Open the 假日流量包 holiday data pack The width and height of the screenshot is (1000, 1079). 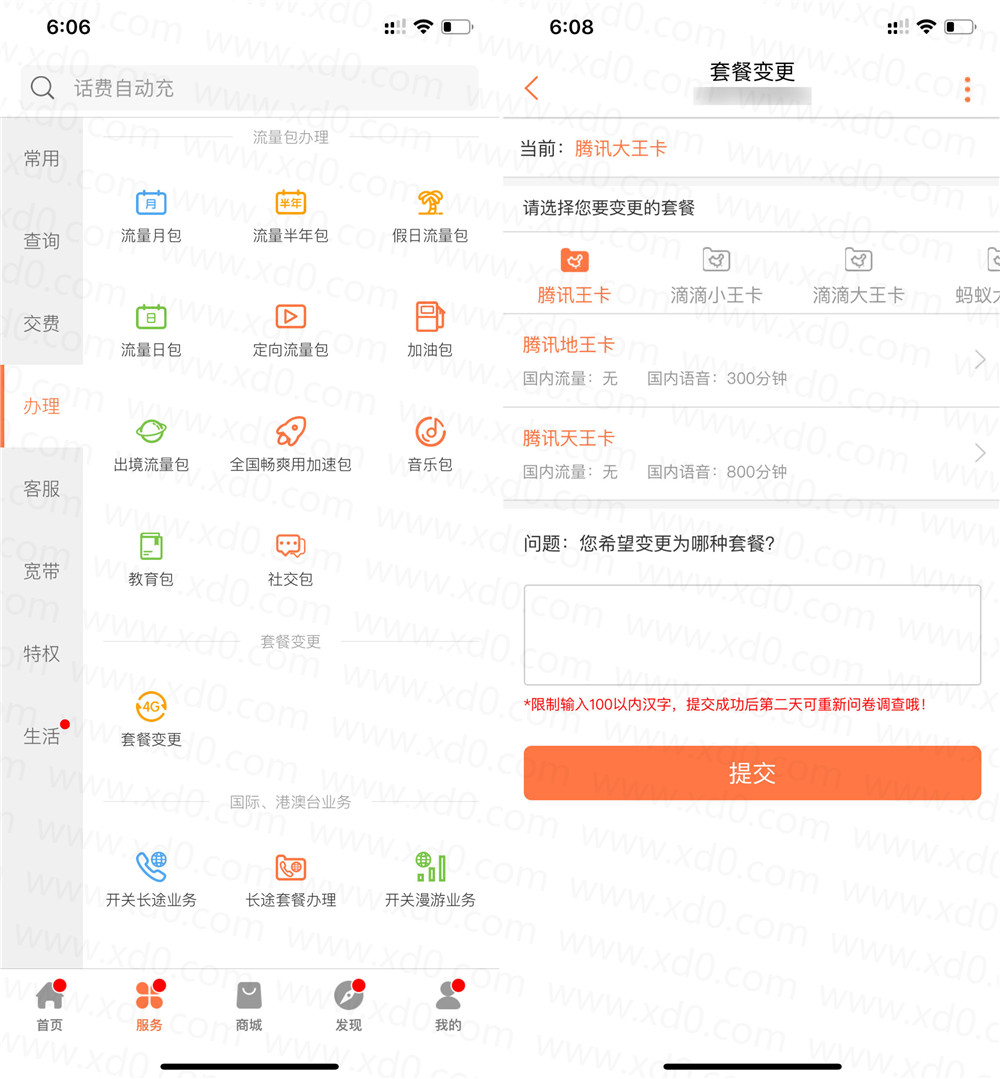(430, 203)
